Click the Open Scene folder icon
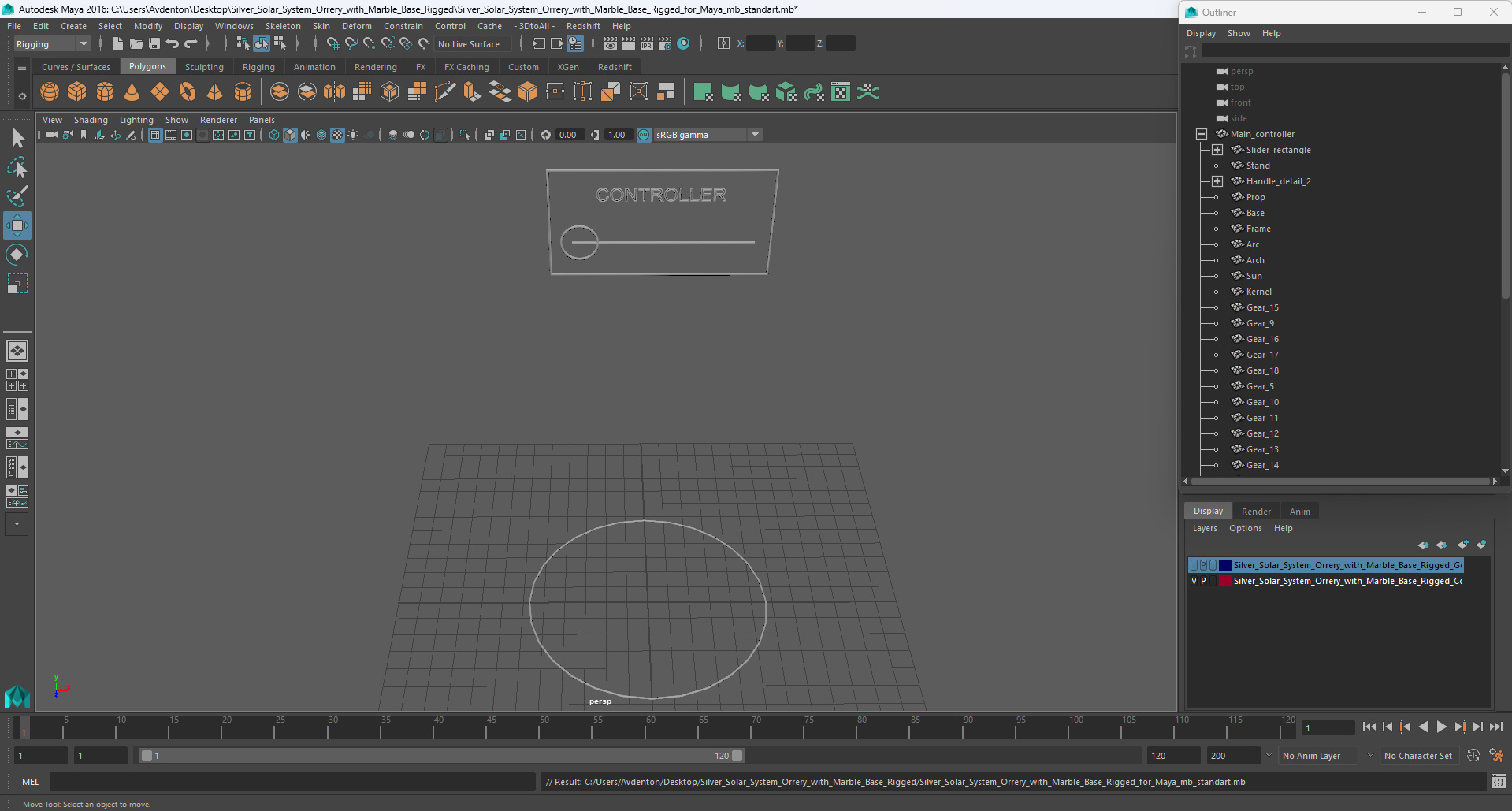Viewport: 1512px width, 811px height. click(136, 44)
